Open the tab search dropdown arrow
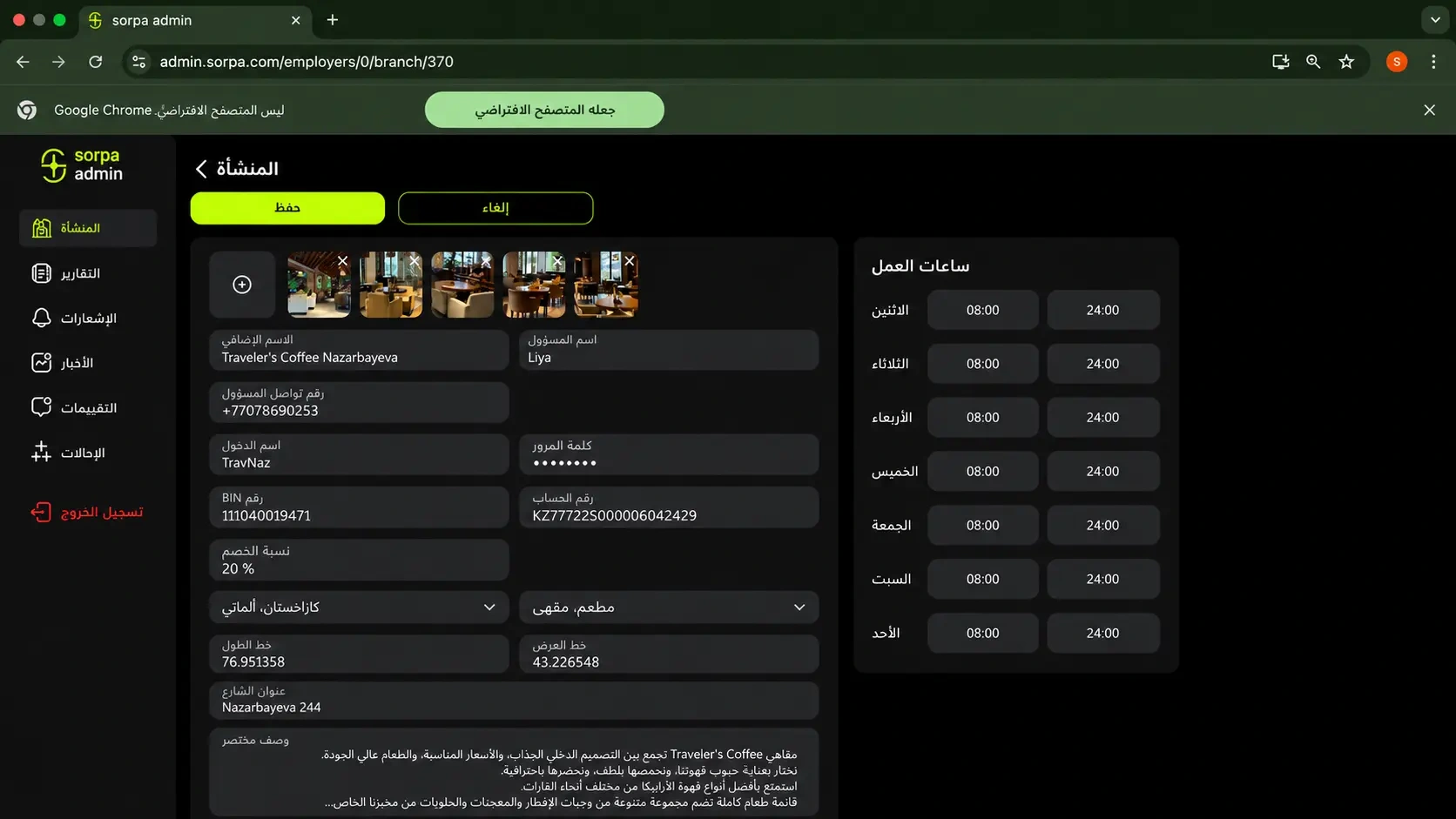This screenshot has height=819, width=1456. 1435,20
